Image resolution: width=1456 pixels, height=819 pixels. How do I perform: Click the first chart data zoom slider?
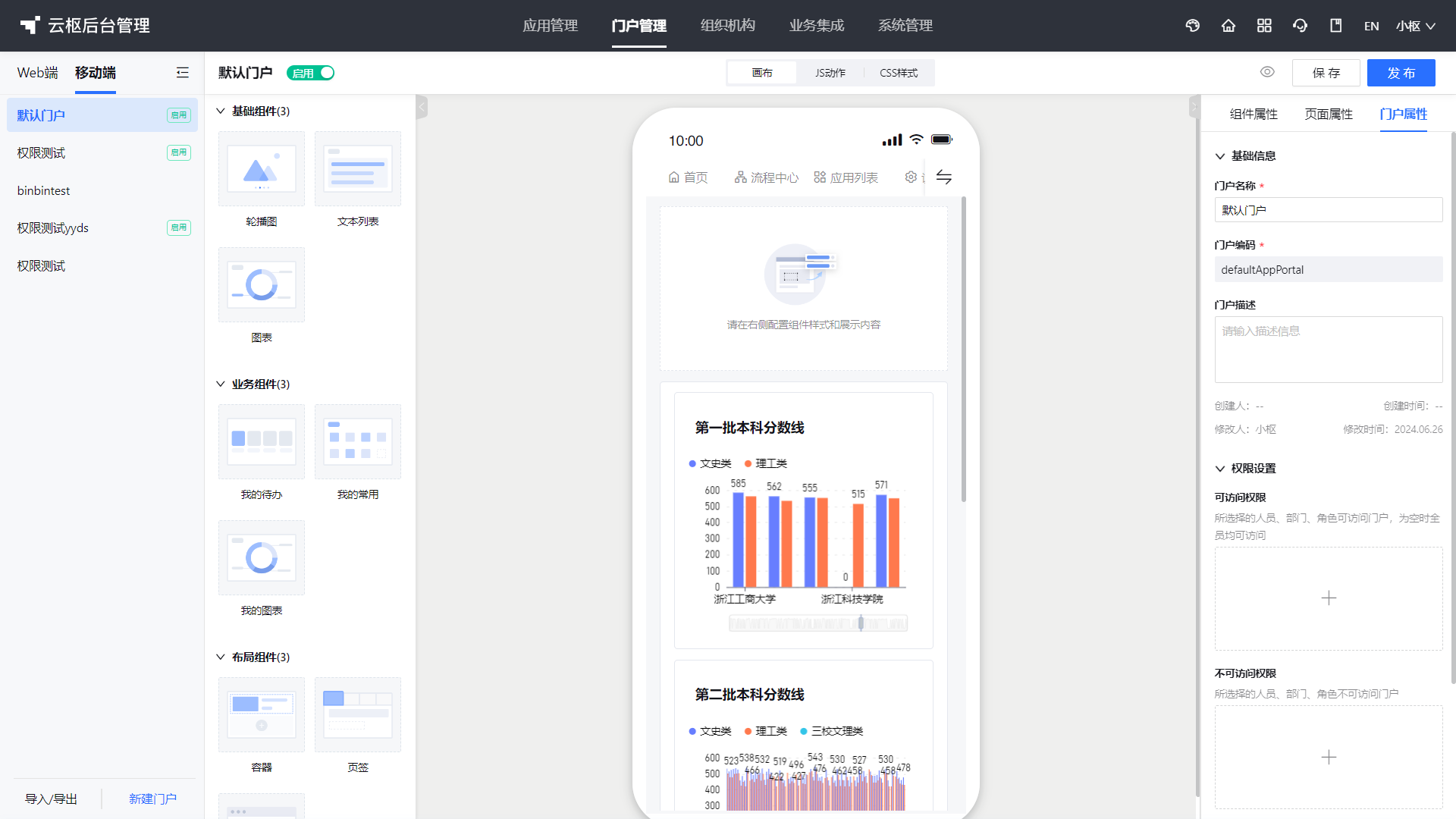818,623
